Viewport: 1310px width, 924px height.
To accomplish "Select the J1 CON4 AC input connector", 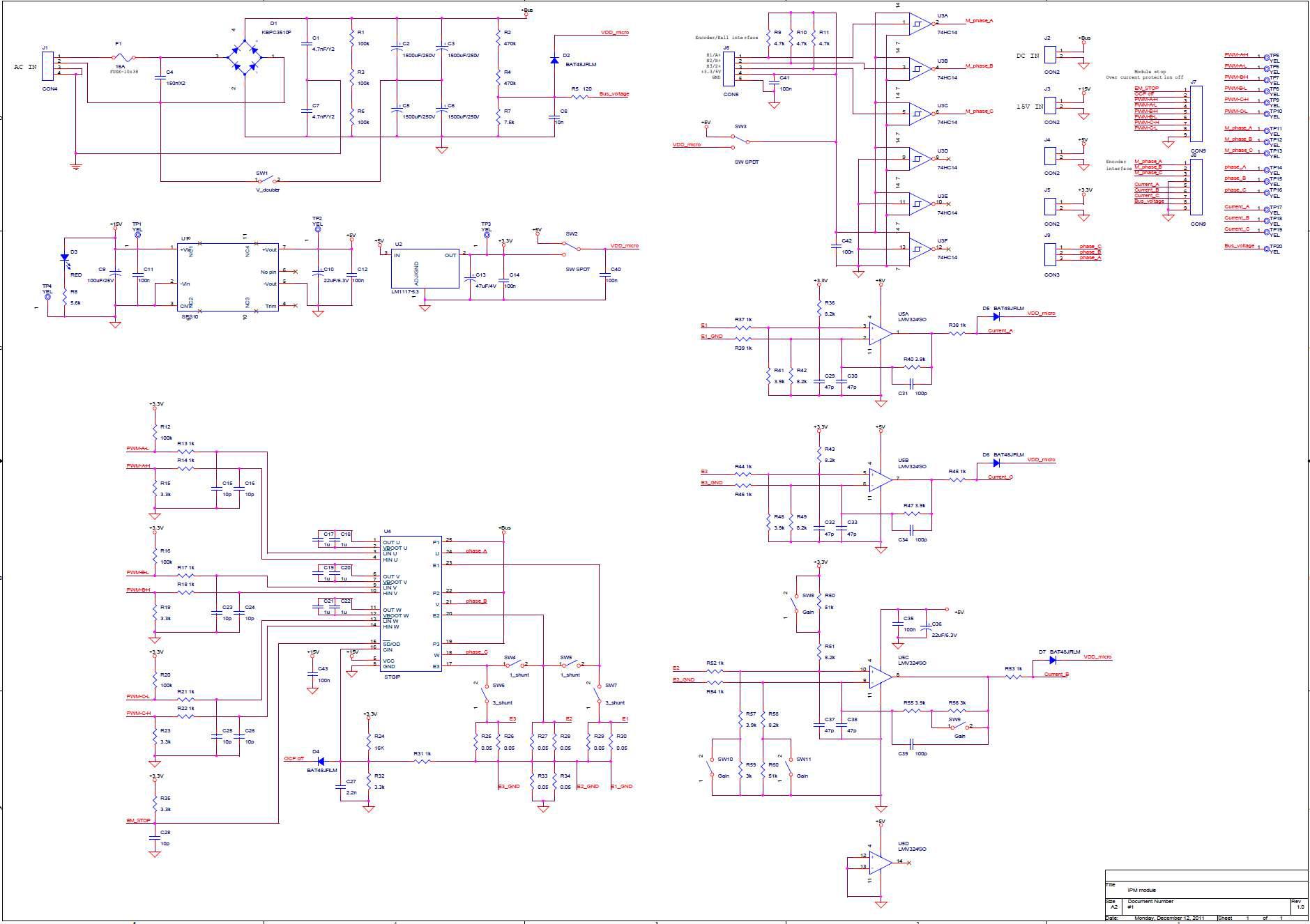I will [x=47, y=66].
